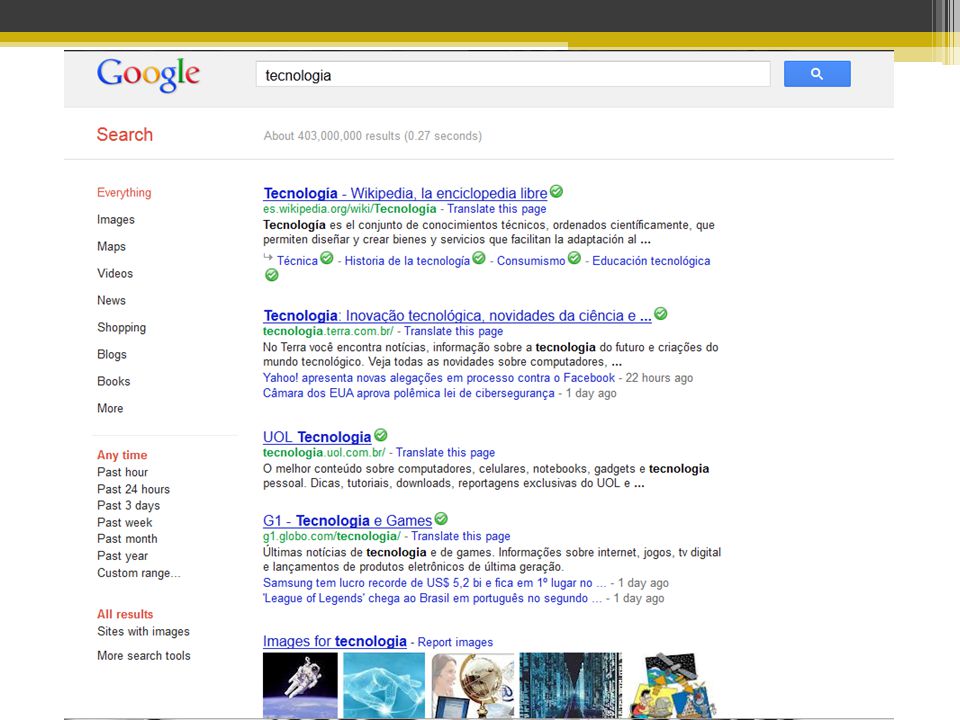
Task: Open the Técnica sitelink
Action: point(298,261)
